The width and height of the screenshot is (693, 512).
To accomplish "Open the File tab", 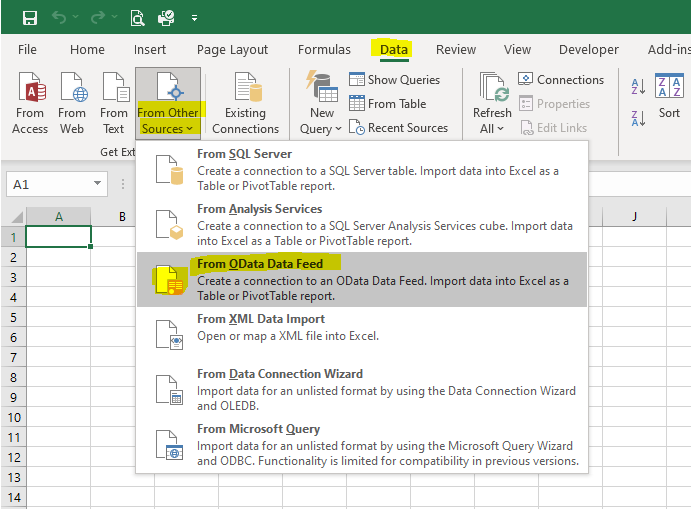I will (x=27, y=50).
